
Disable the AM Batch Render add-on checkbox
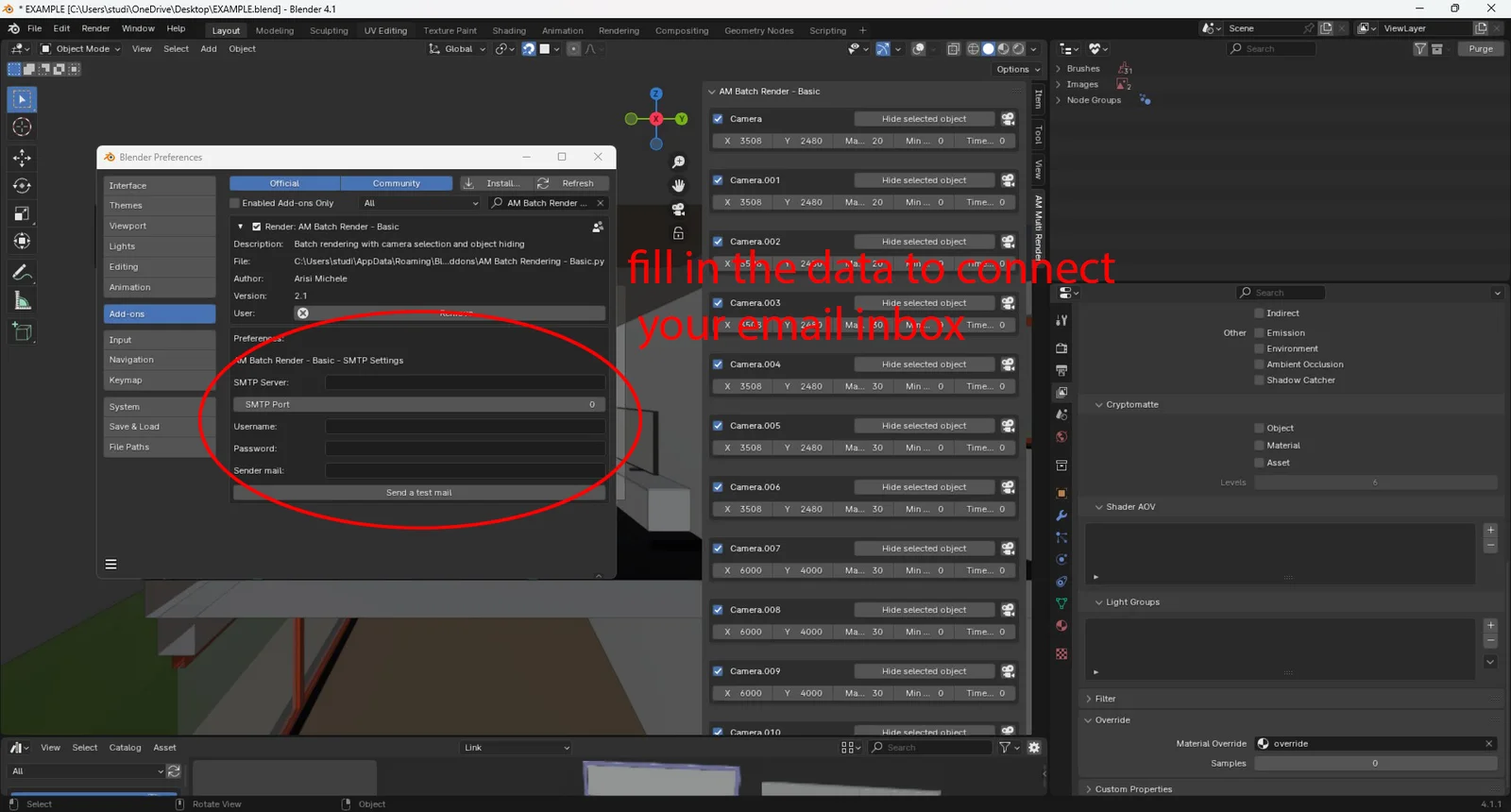point(256,227)
